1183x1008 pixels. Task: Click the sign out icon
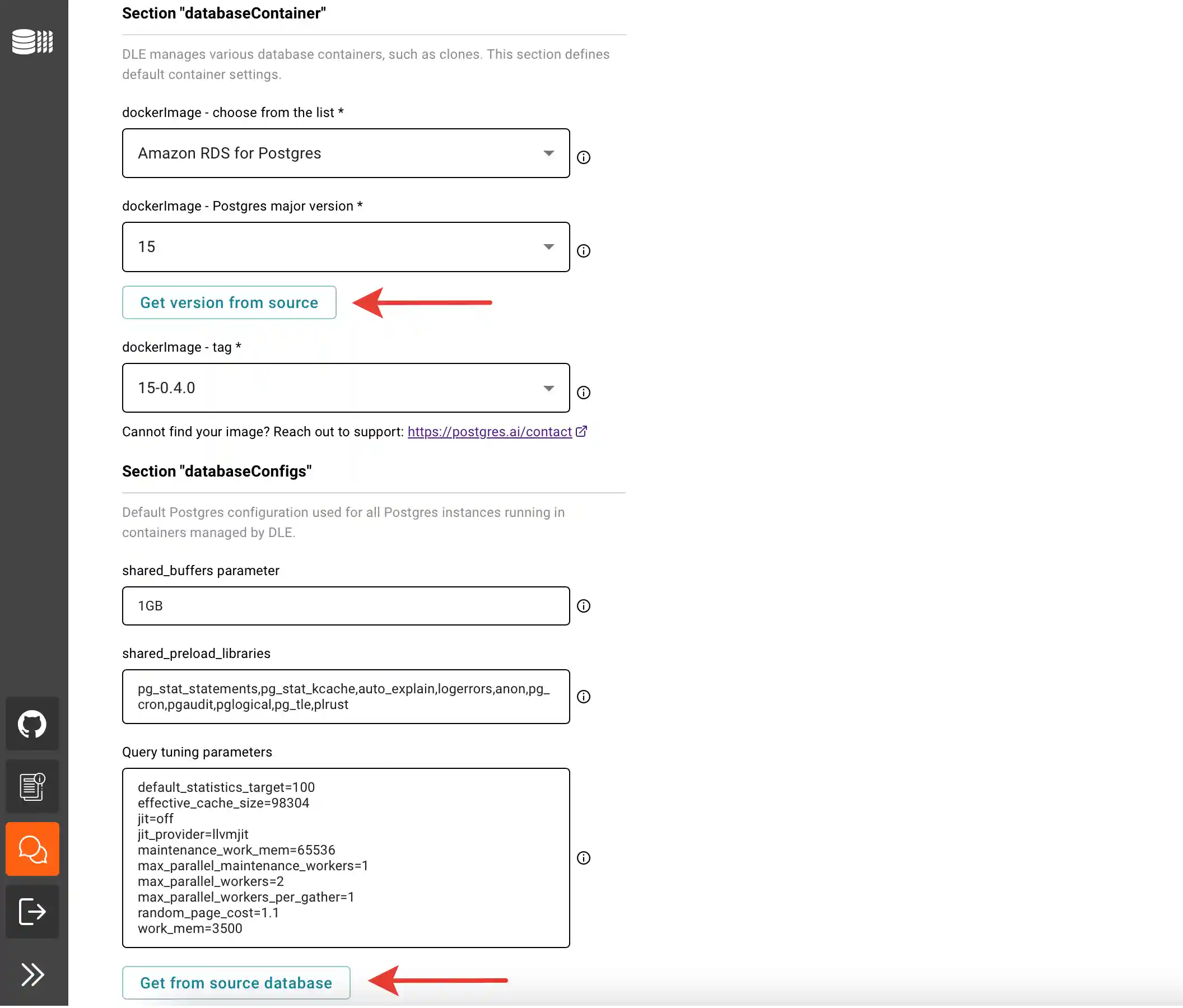pos(32,912)
